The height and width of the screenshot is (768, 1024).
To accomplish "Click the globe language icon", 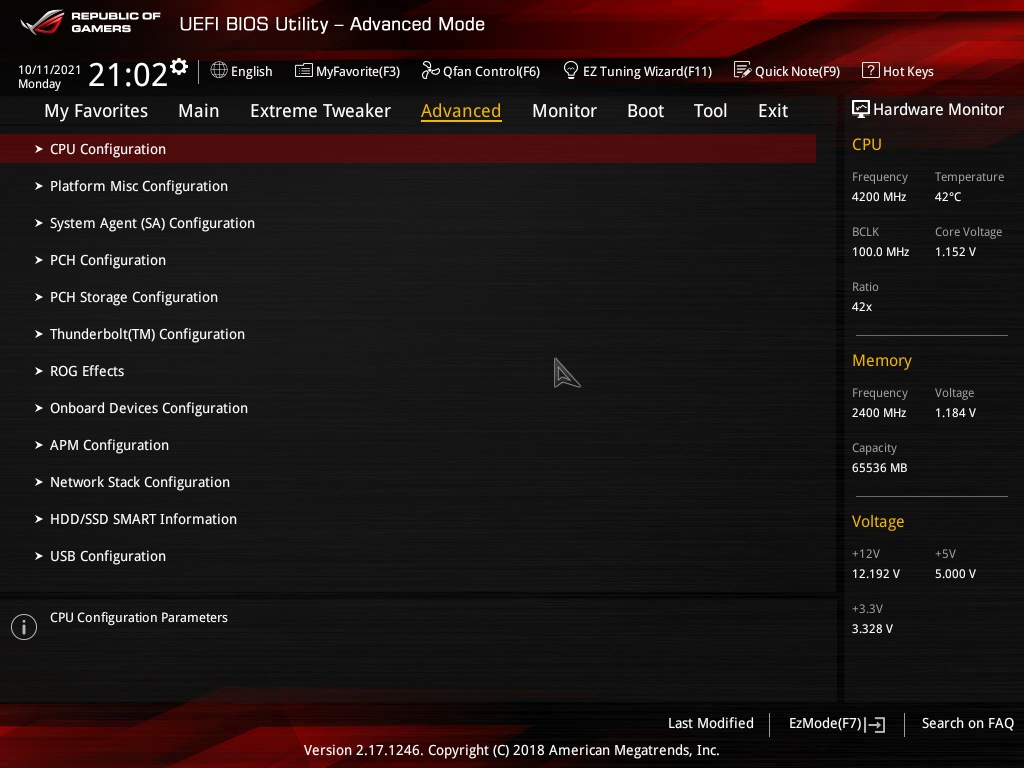I will click(x=219, y=70).
